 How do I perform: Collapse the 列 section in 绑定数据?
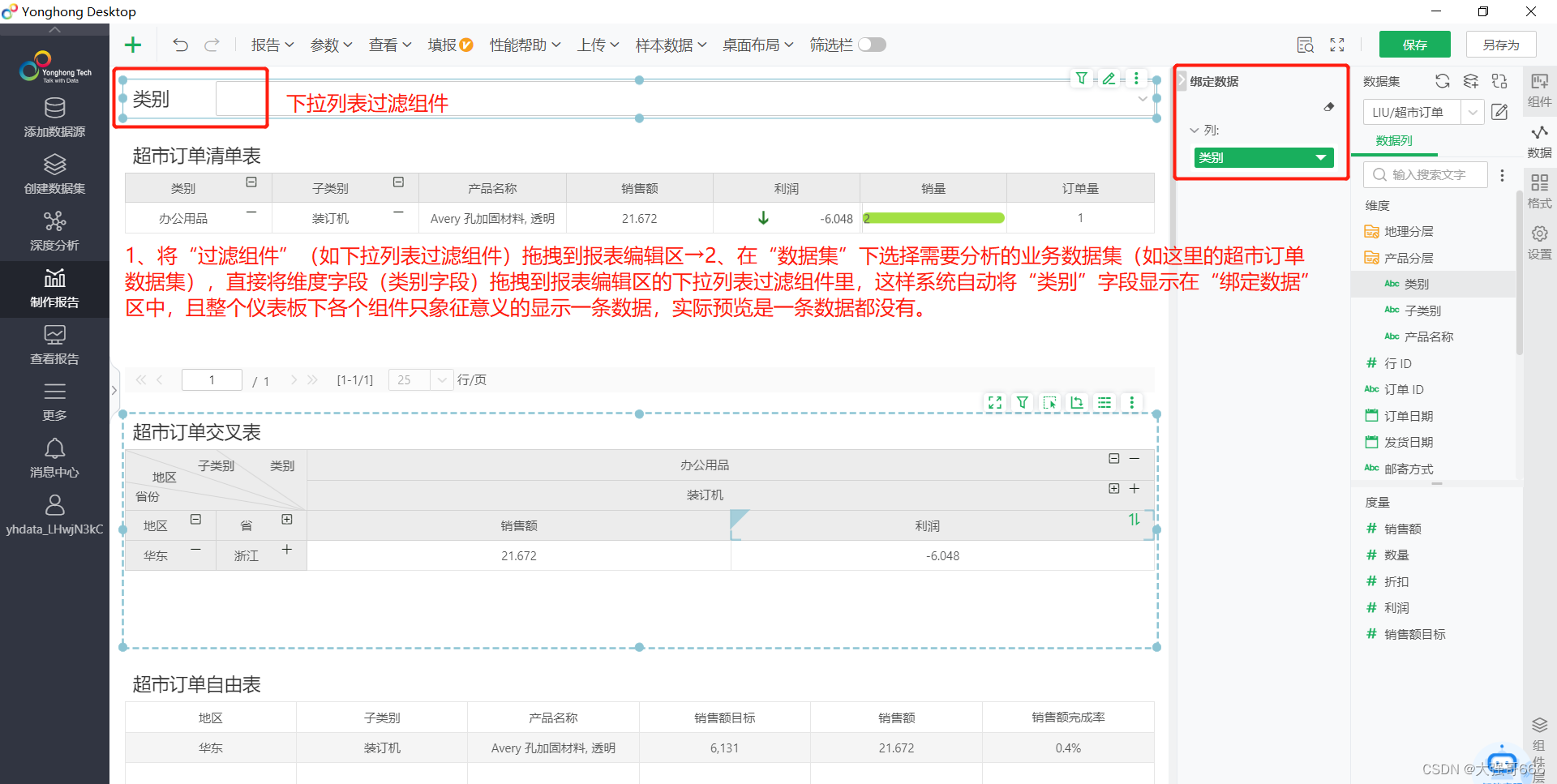pos(1194,130)
